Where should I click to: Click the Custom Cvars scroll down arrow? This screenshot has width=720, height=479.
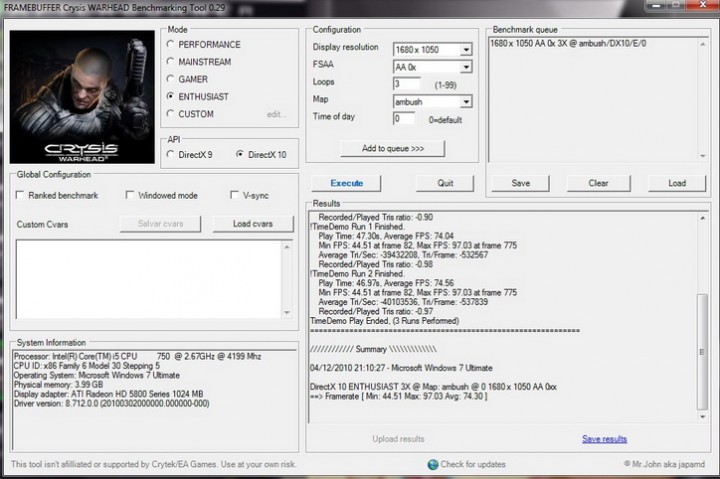pos(287,312)
